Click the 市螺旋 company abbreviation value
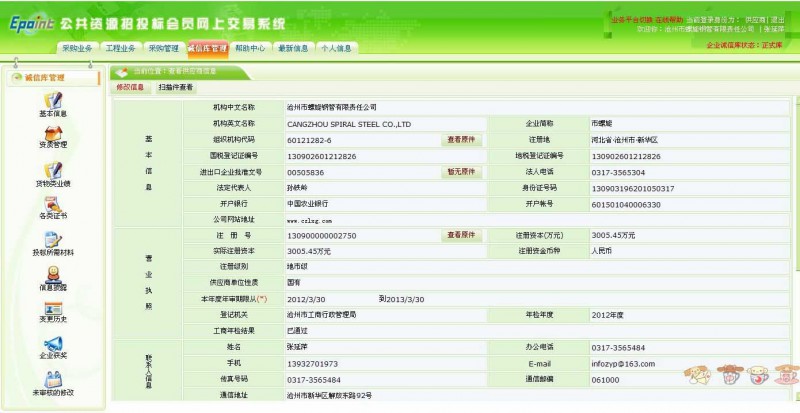 [x=602, y=124]
